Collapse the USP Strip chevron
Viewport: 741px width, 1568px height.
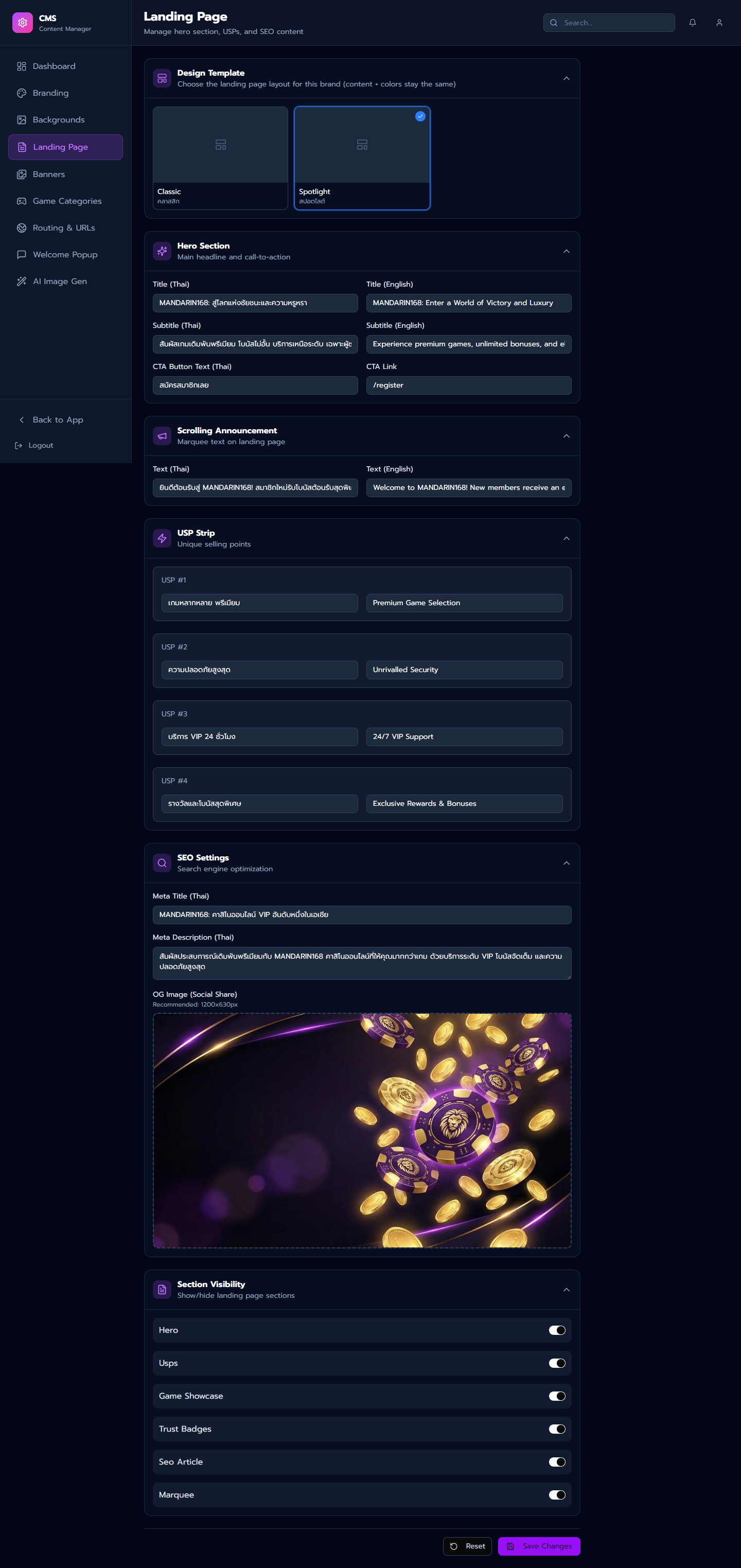[566, 538]
